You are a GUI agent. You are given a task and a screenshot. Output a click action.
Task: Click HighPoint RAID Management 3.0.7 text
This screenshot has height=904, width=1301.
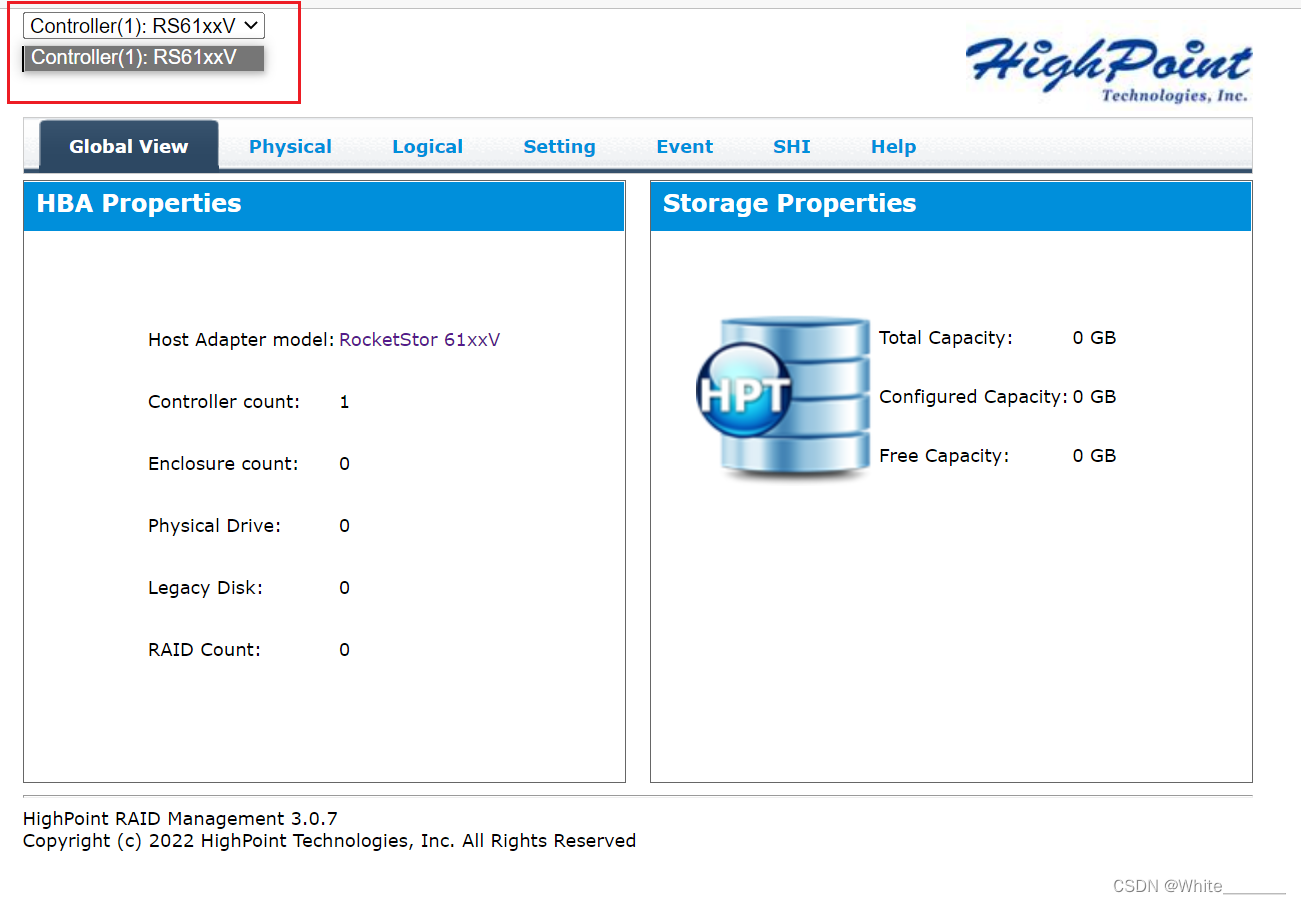180,820
